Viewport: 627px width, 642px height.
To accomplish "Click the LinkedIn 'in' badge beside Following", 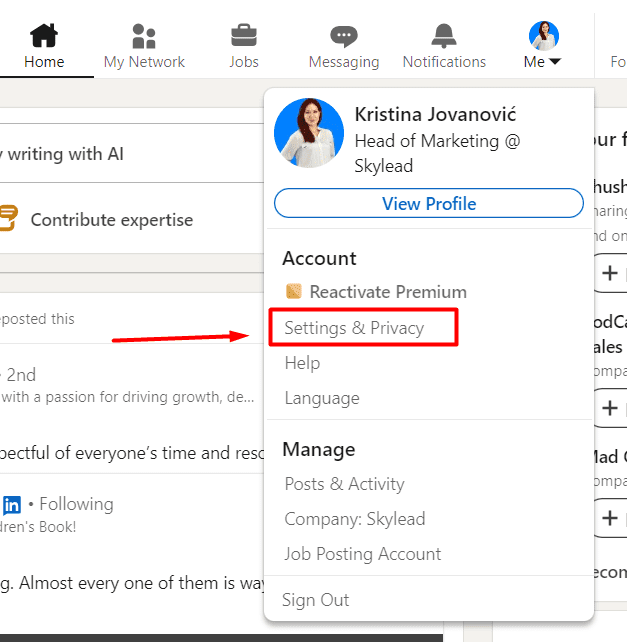I will click(12, 505).
